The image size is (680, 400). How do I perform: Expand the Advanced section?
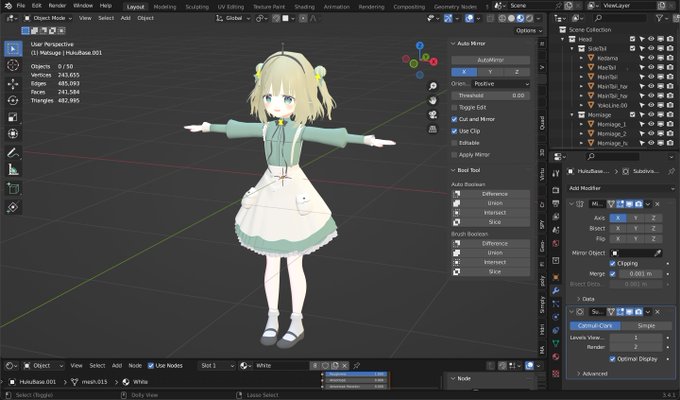pyautogui.click(x=592, y=374)
